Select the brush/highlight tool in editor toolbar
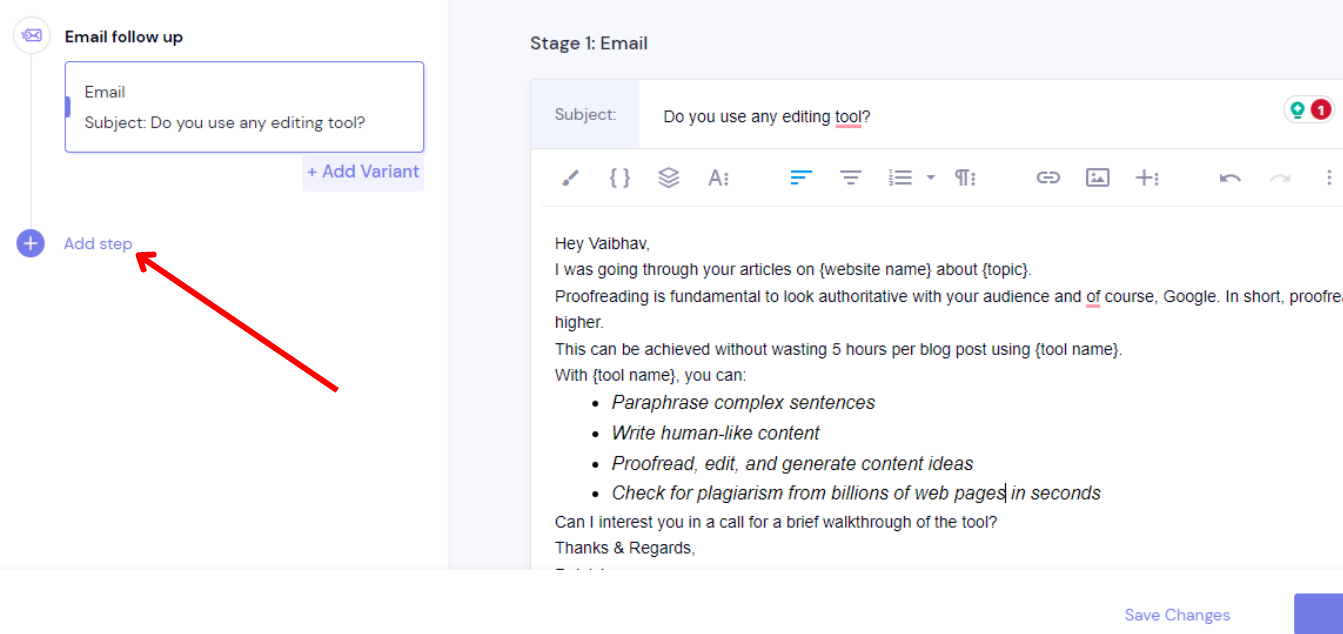The image size is (1343, 634). (x=569, y=177)
